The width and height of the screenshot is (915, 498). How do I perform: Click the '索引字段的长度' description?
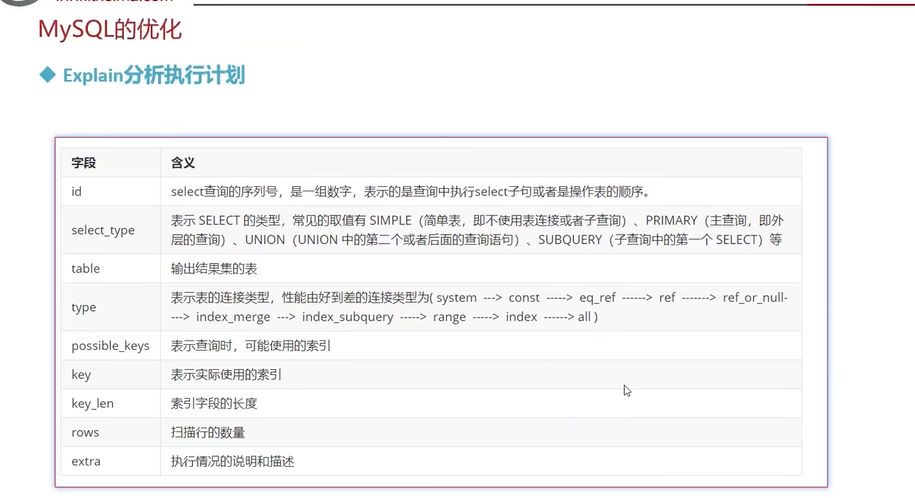(214, 403)
